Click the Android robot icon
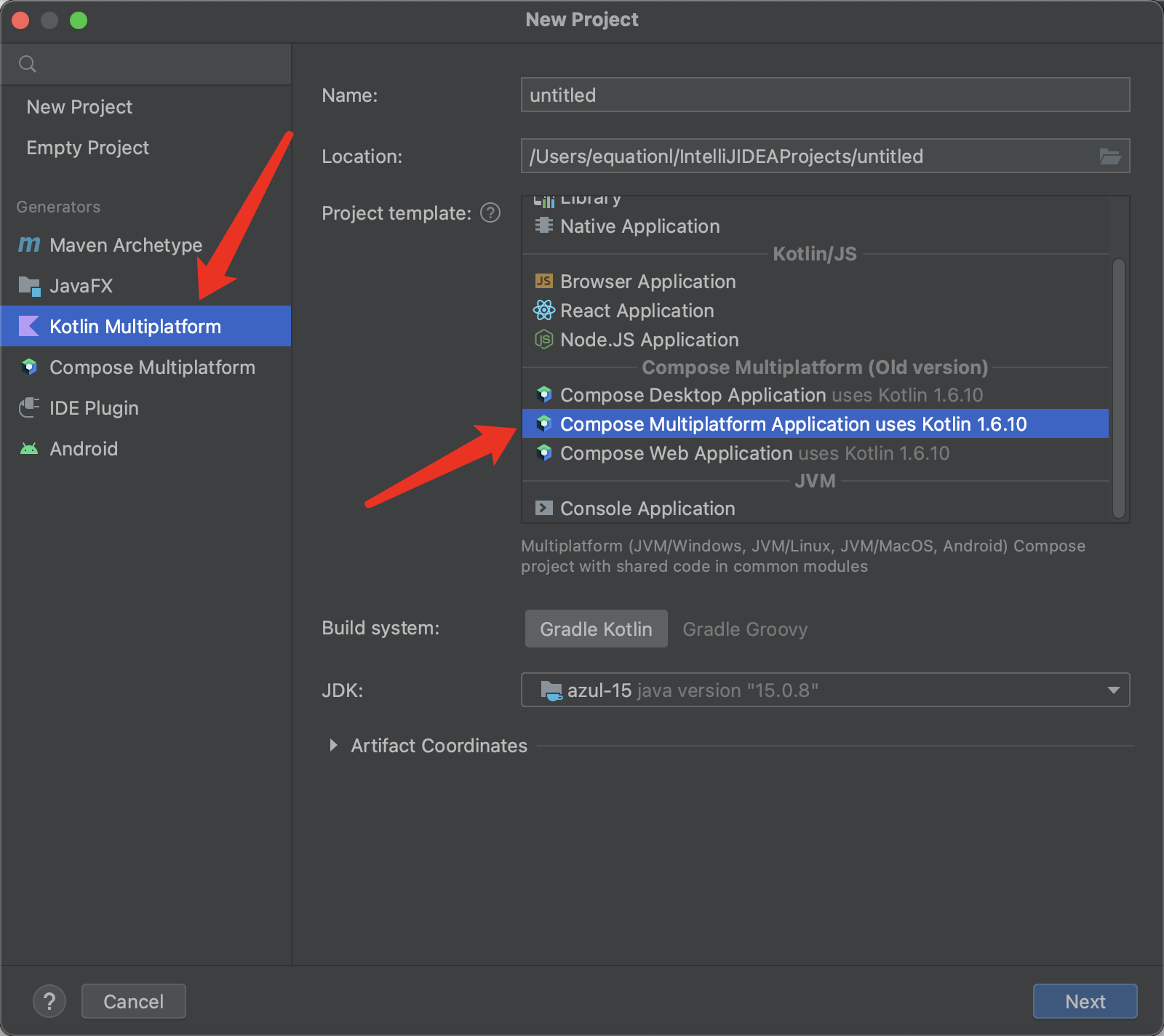Image resolution: width=1164 pixels, height=1036 pixels. coord(29,448)
